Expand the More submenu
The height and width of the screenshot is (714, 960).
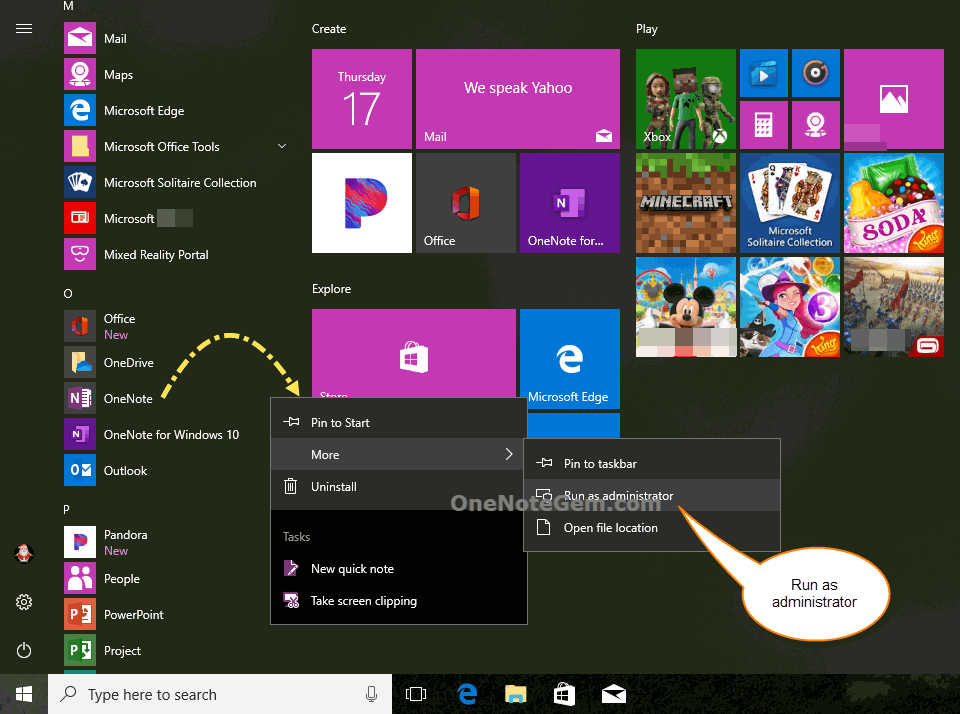point(399,454)
